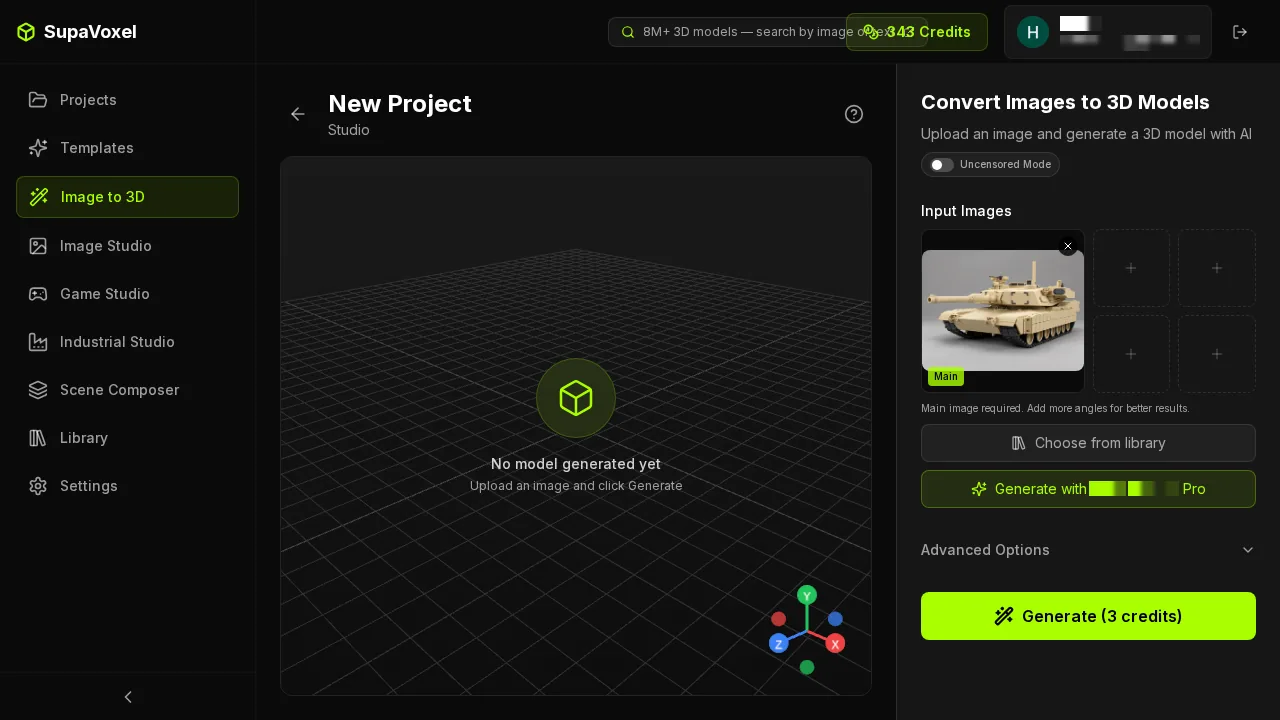
Task: Click the red X axis gizmo handle
Action: point(835,643)
